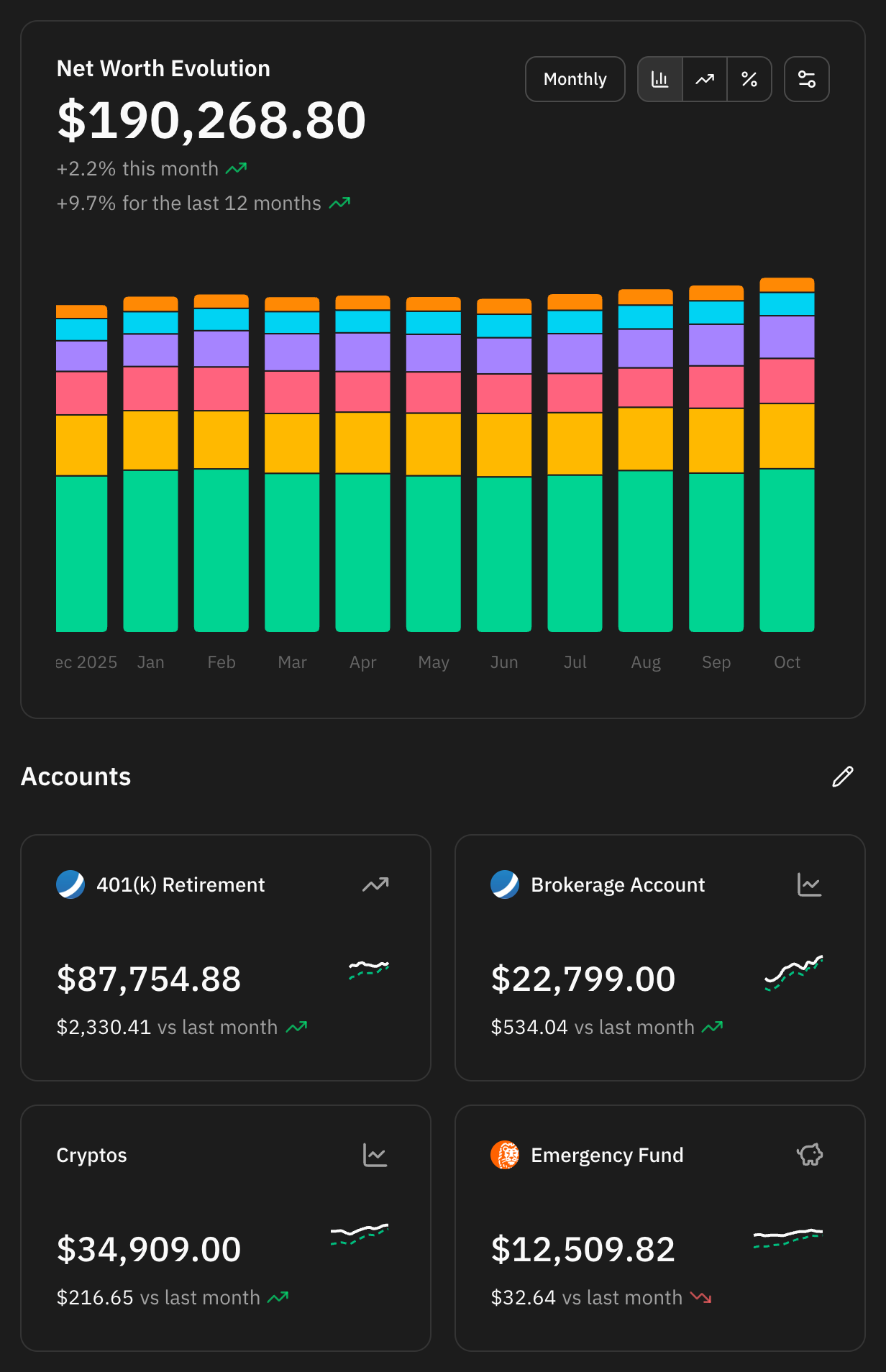Select the Oct purple bar segment
Screen dimensions: 886x1372
pyautogui.click(x=787, y=337)
